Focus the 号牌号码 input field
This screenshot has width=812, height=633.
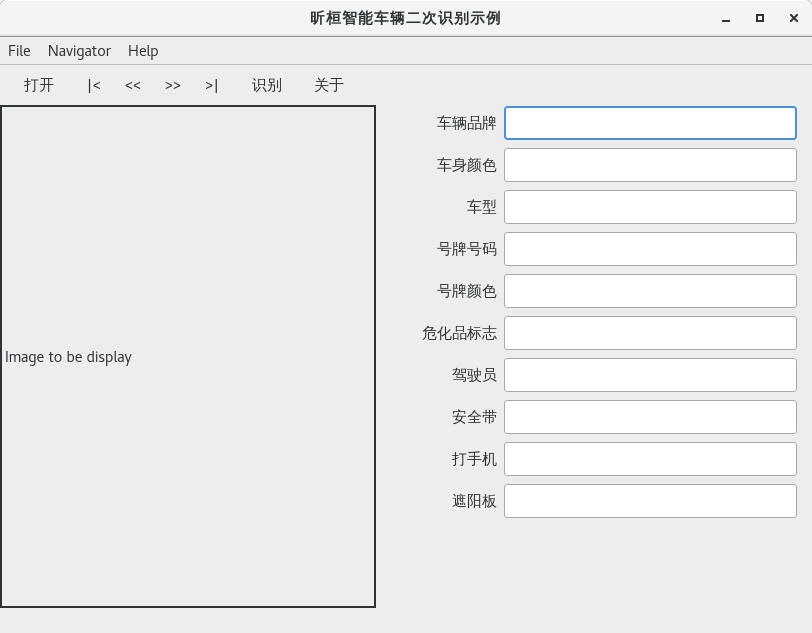click(650, 249)
